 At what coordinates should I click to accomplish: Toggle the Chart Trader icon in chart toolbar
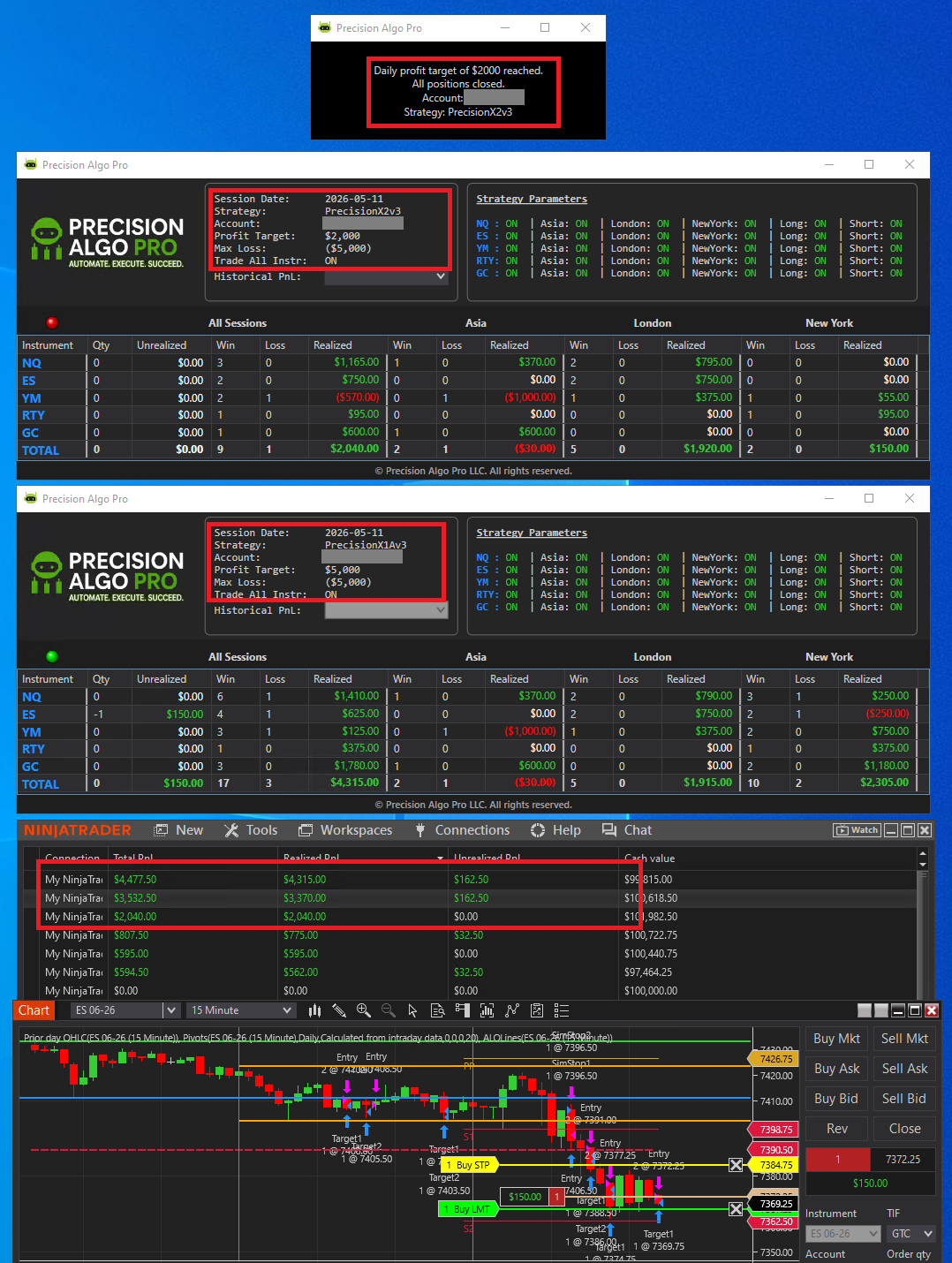coord(462,1010)
